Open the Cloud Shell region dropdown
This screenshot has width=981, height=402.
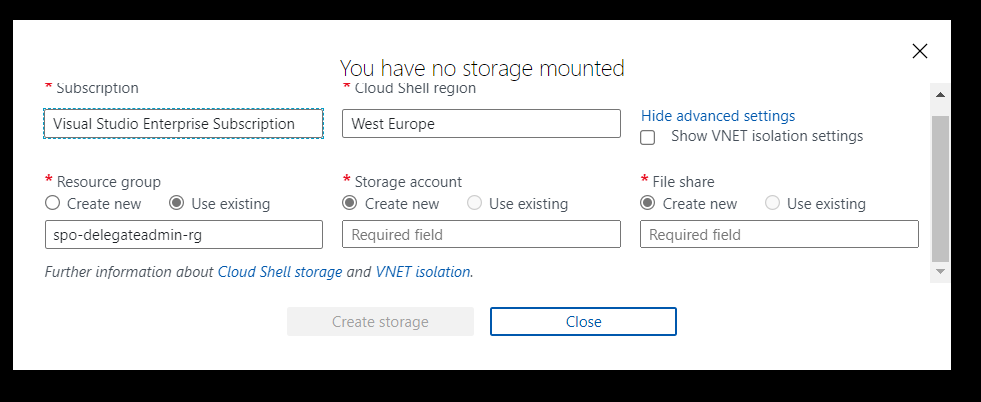481,124
